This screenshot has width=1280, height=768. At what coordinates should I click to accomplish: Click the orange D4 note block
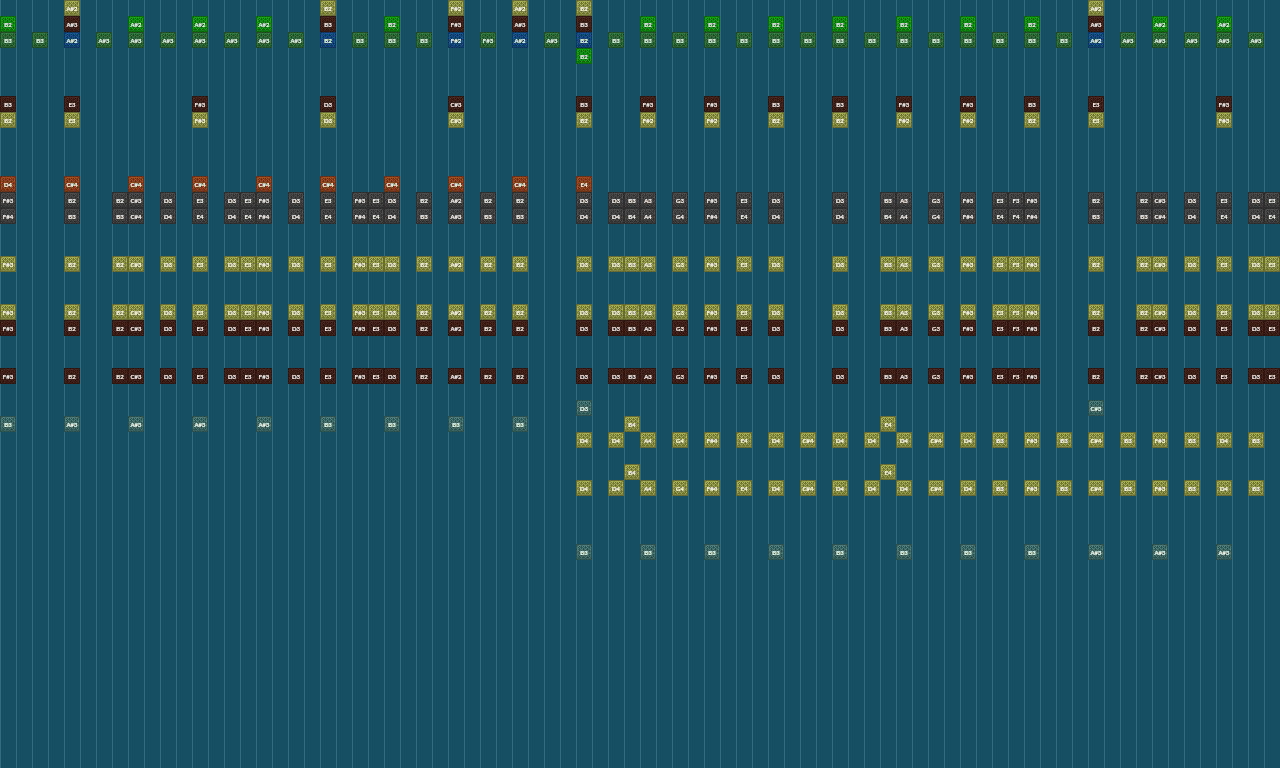[8, 184]
